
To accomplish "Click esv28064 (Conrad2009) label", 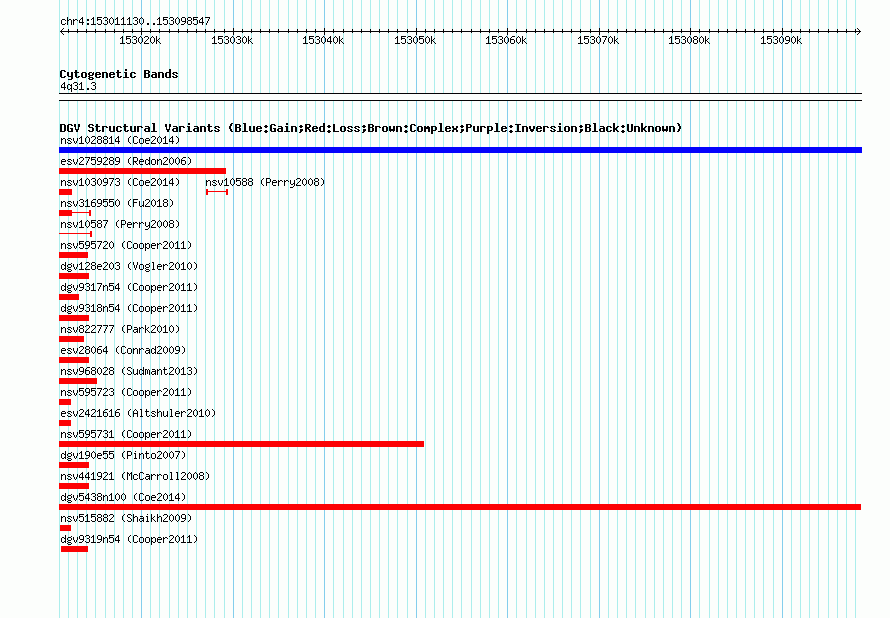I will click(x=123, y=350).
